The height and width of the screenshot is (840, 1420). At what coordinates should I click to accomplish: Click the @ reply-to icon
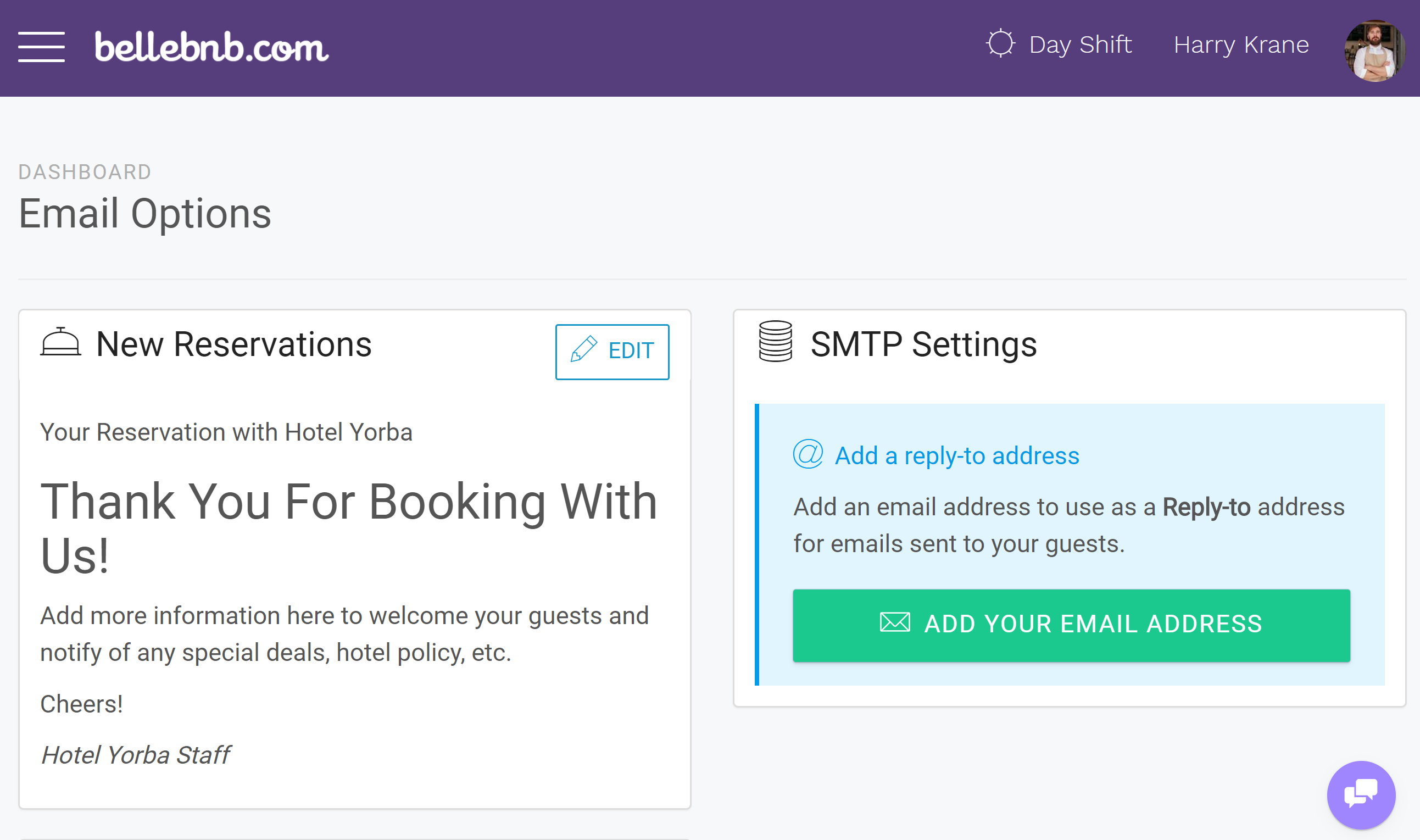(808, 454)
